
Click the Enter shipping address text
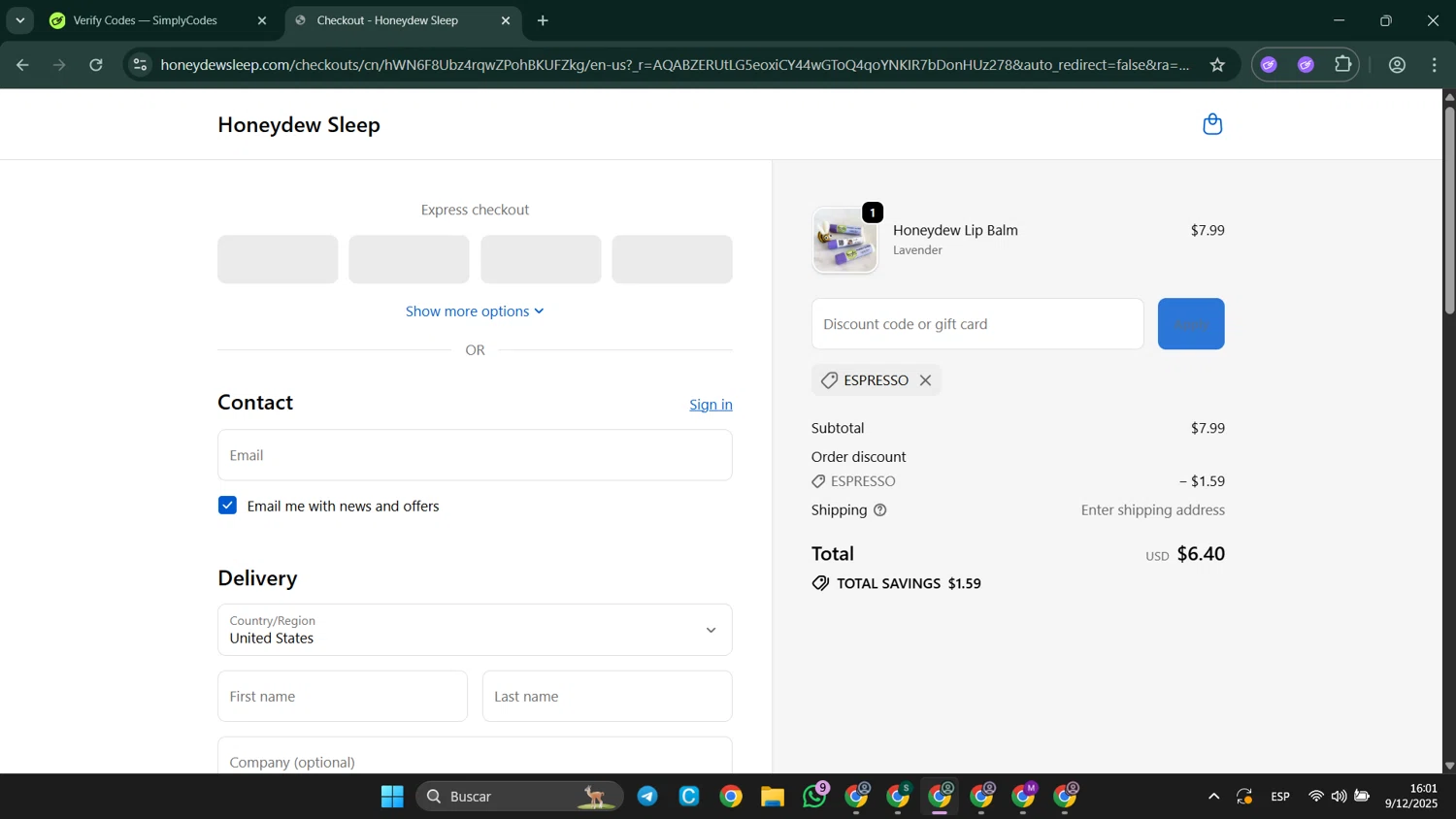pos(1153,510)
